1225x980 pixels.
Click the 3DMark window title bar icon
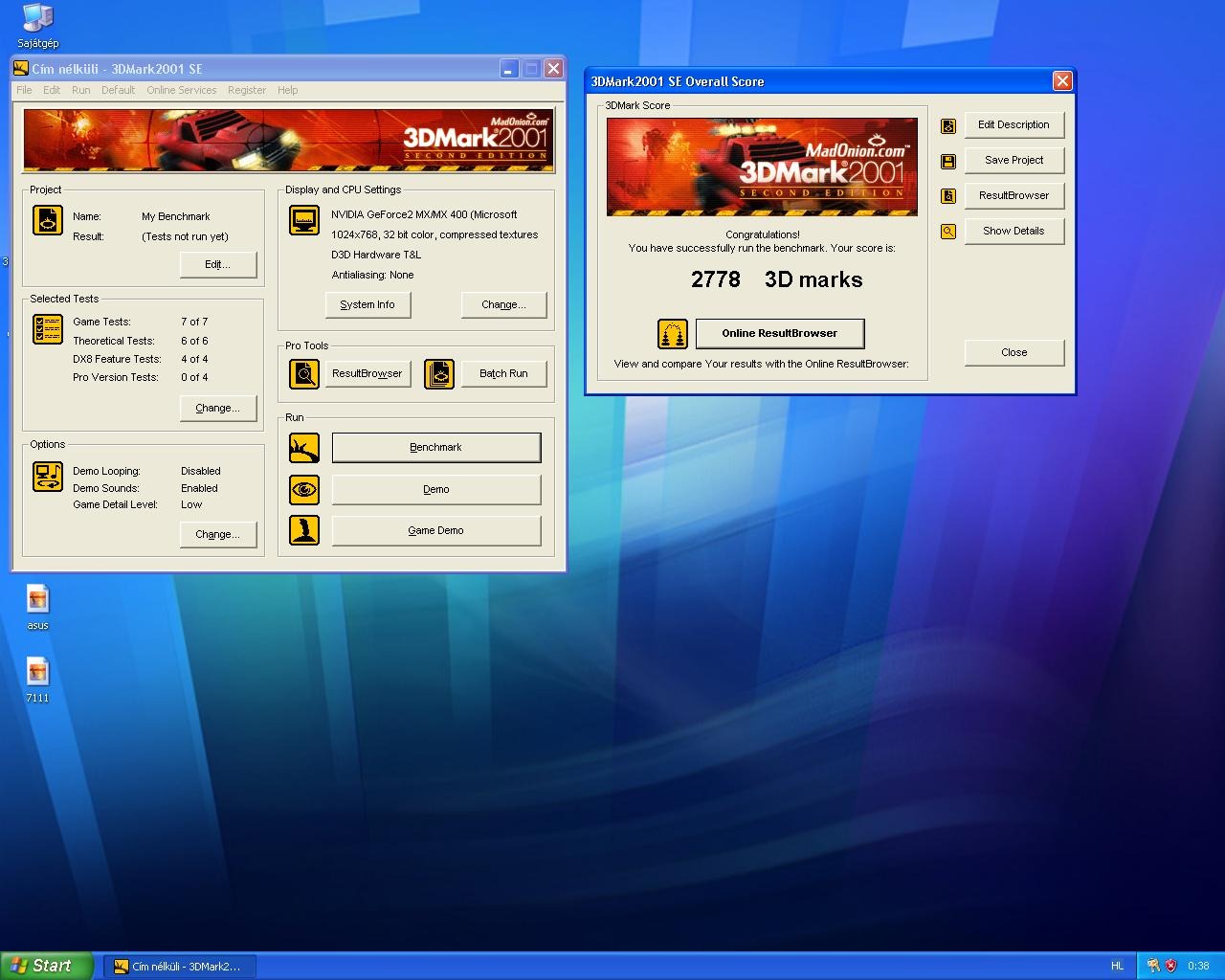(21, 68)
